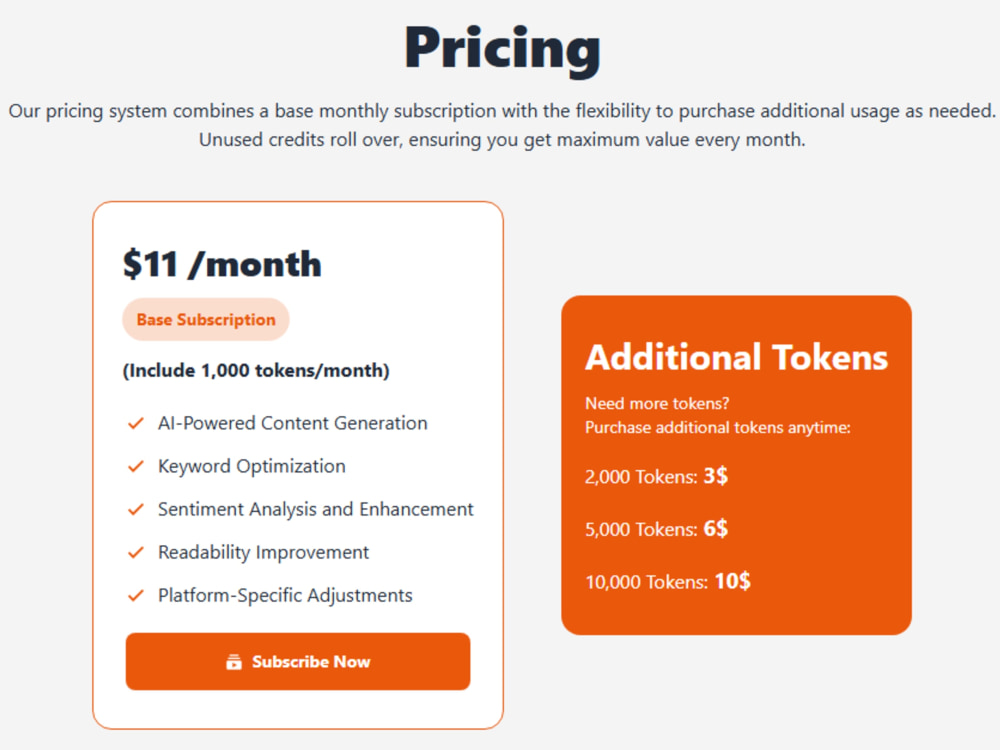Click the Platform-Specific Adjustments feature text
The image size is (1000, 750).
point(285,595)
